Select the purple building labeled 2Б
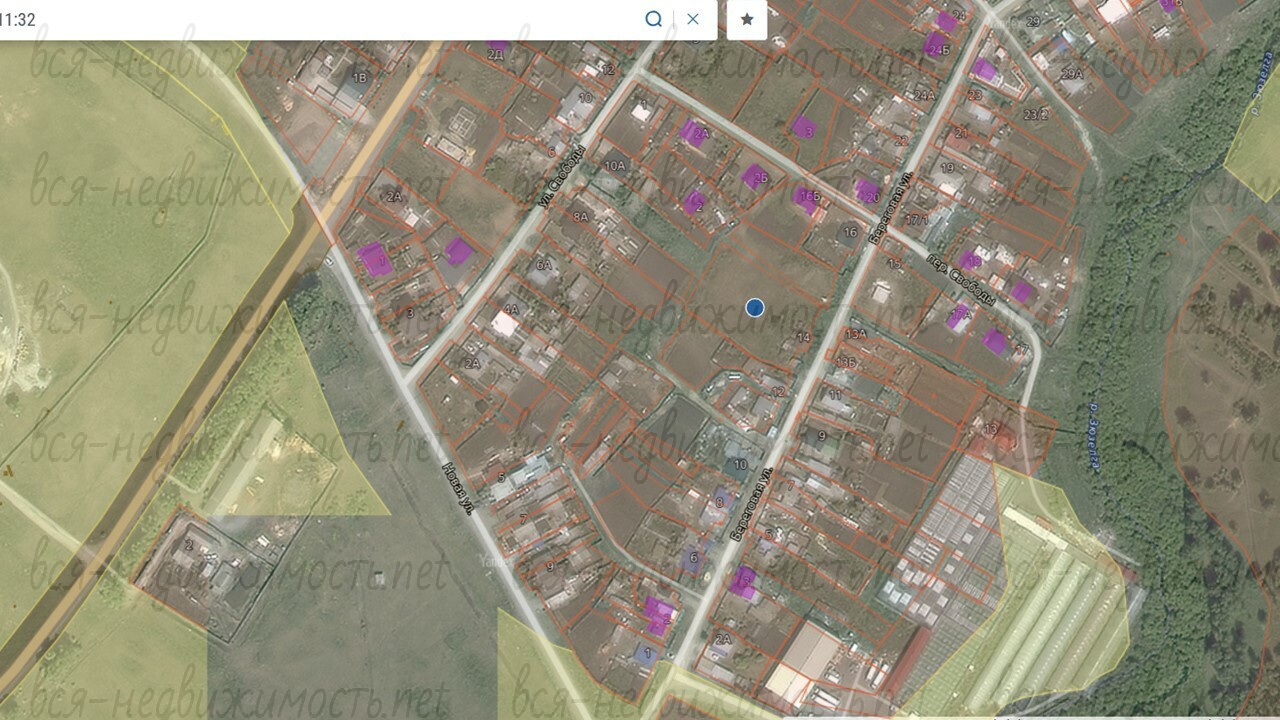 754,177
